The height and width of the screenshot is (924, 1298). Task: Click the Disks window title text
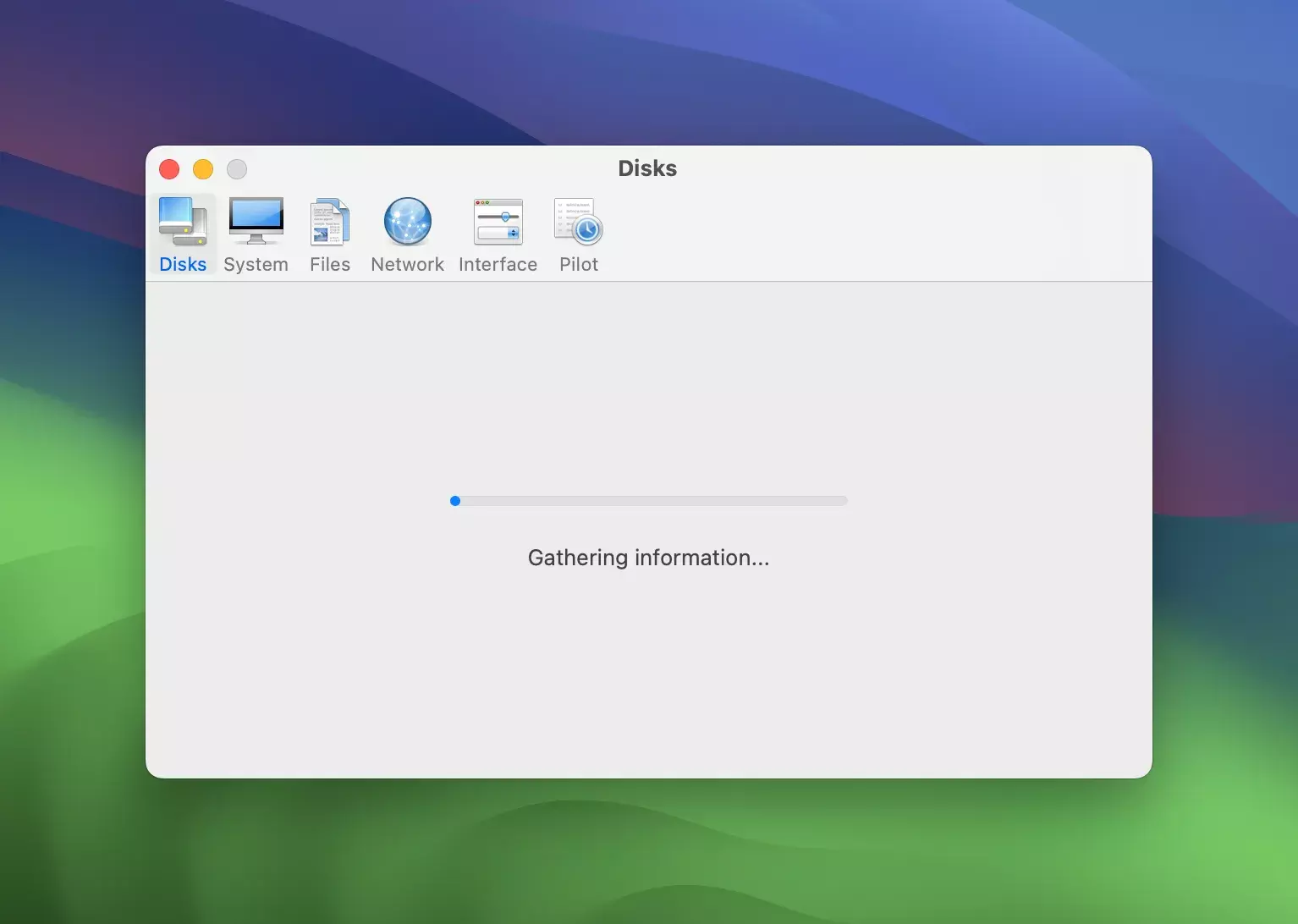tap(647, 168)
